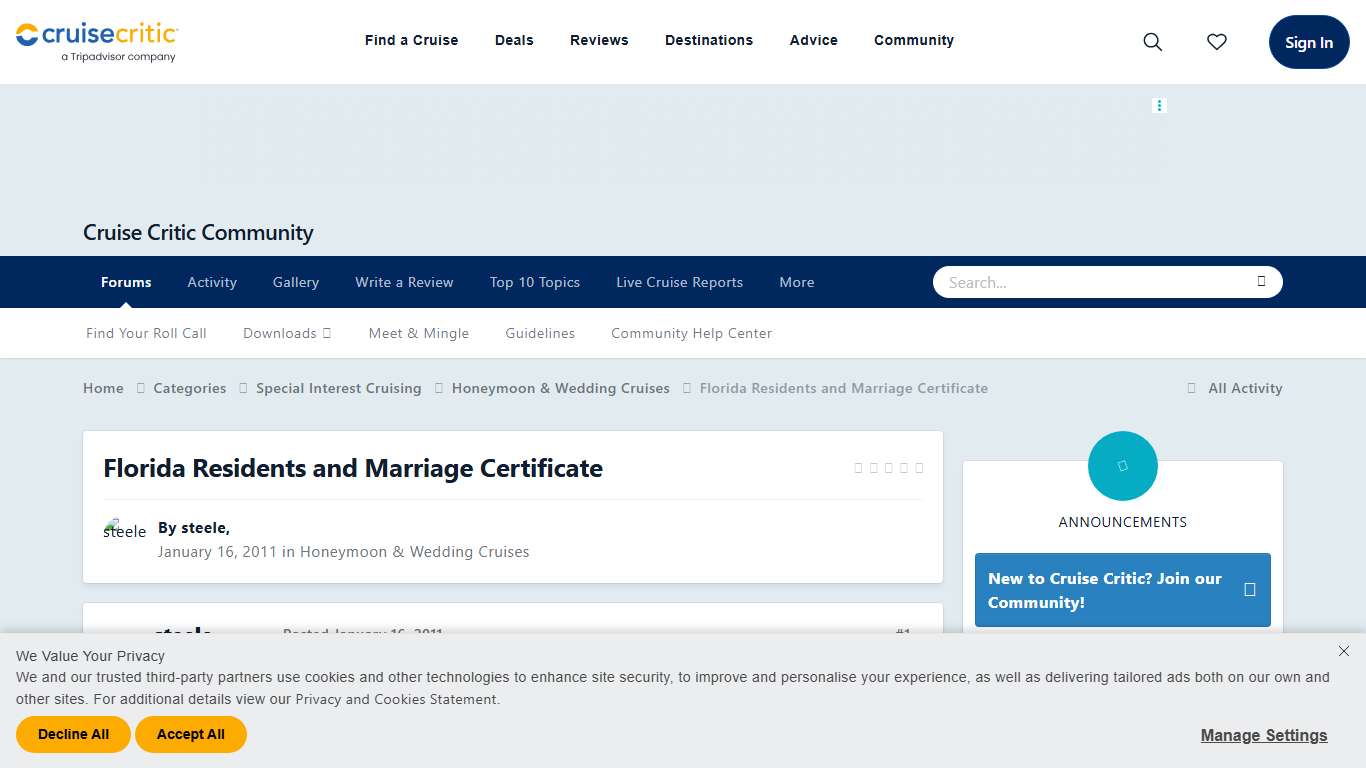
Task: Open the forum search field's search icon
Action: pyautogui.click(x=1261, y=282)
